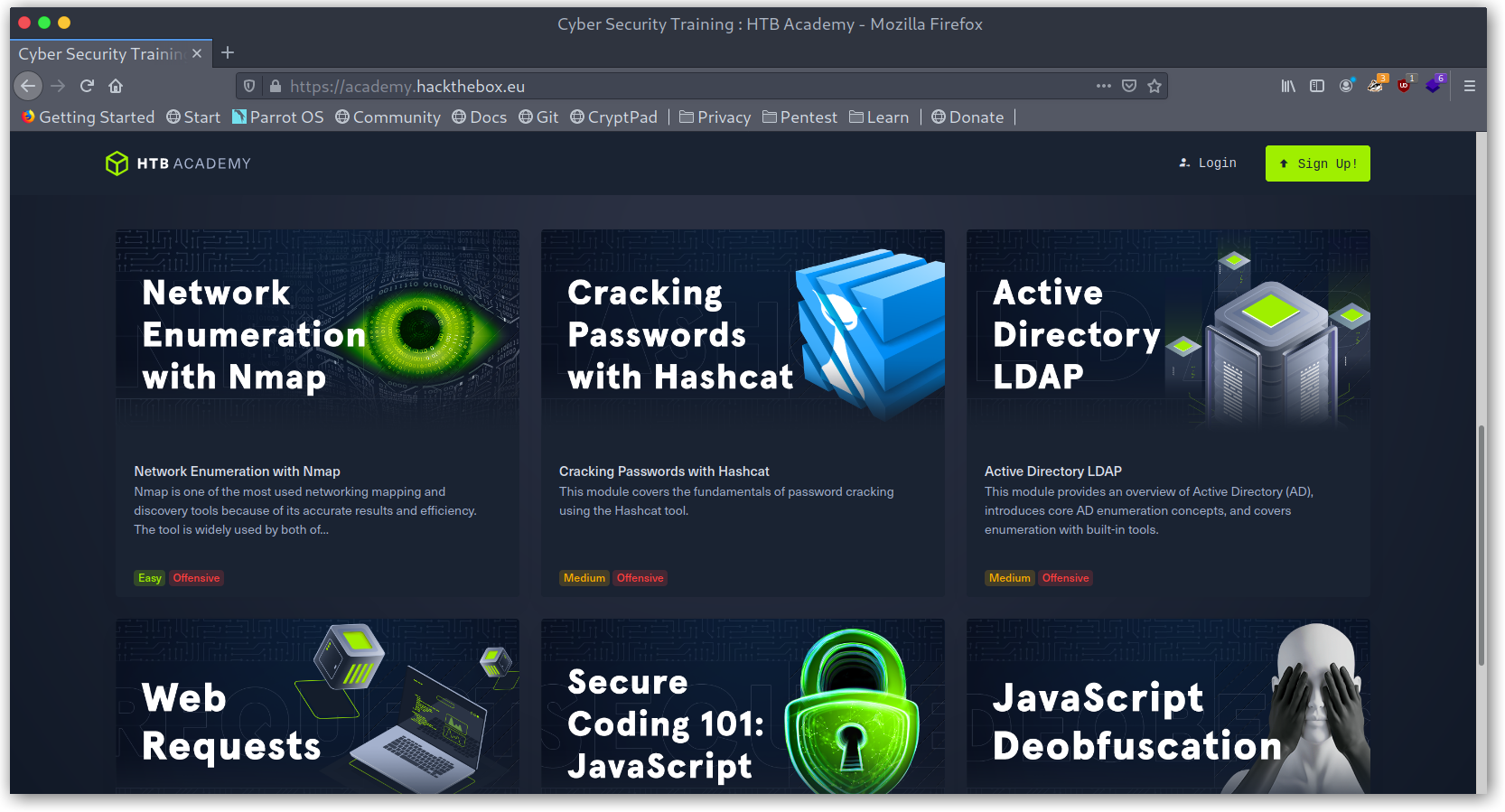Click the small Active Directory LDAP title
This screenshot has width=1505, height=812.
(x=1053, y=471)
